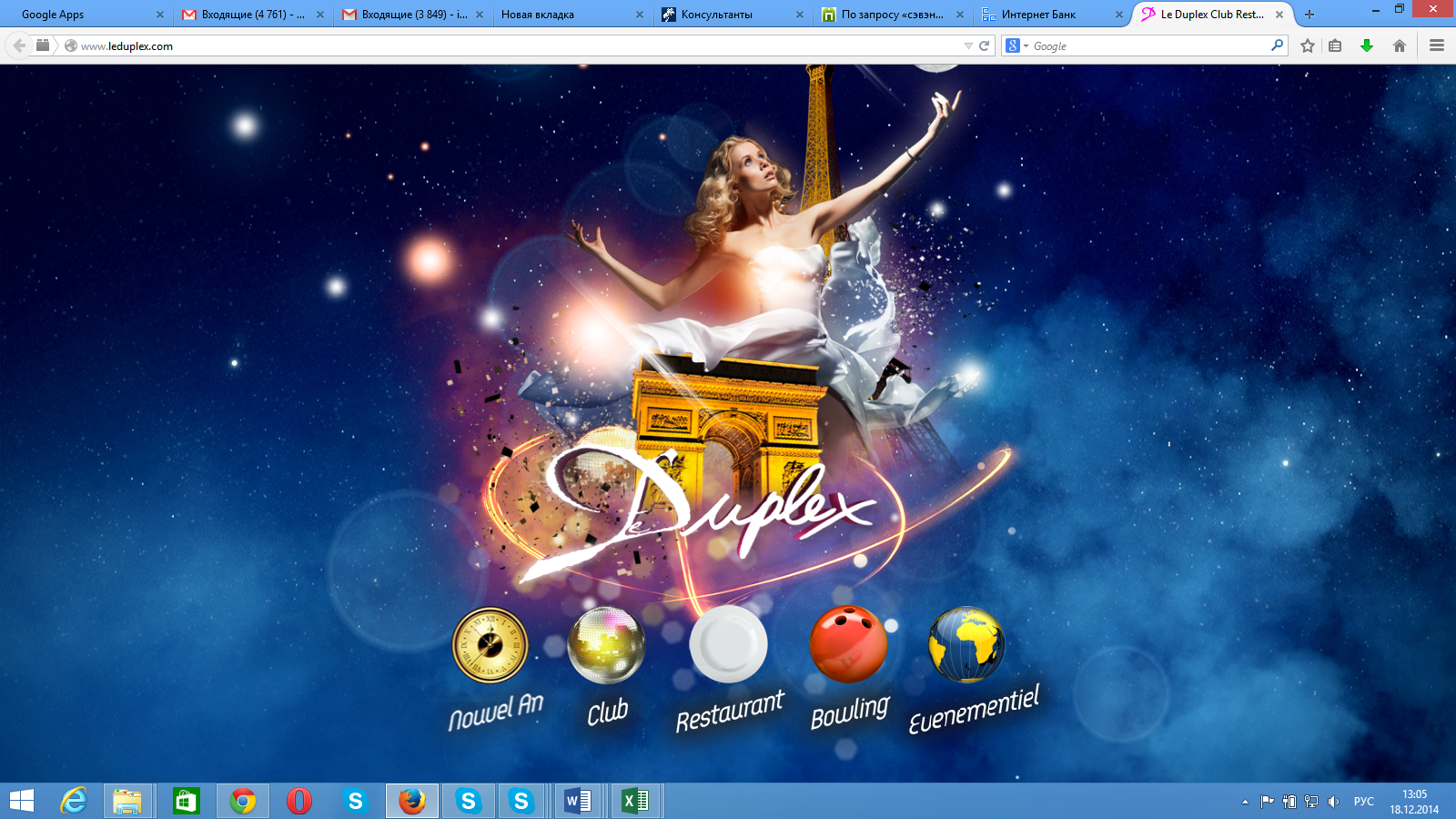Open the Bowling red ball icon
1456x819 pixels.
[848, 644]
